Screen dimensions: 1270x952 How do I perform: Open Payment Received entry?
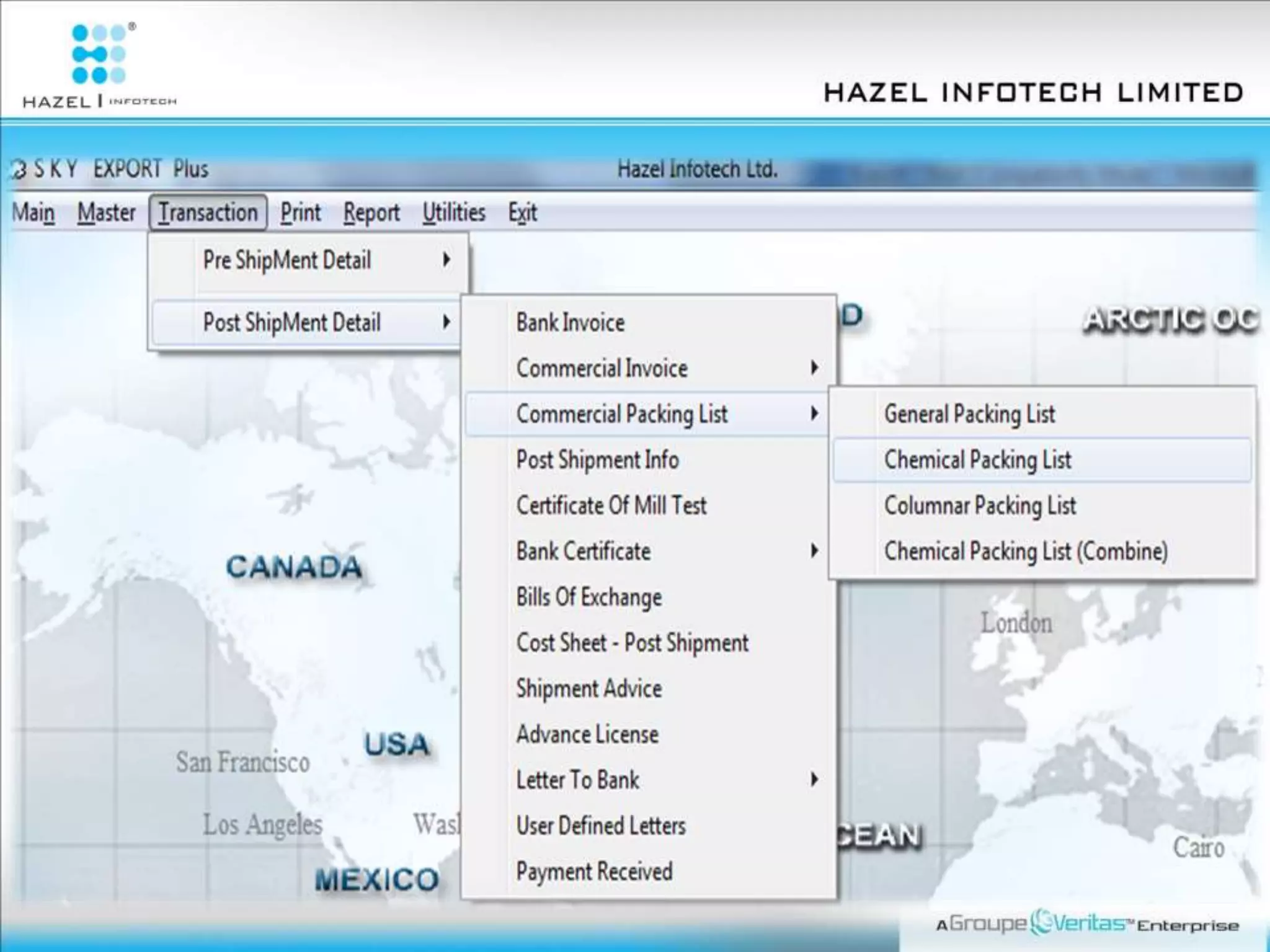click(x=594, y=871)
